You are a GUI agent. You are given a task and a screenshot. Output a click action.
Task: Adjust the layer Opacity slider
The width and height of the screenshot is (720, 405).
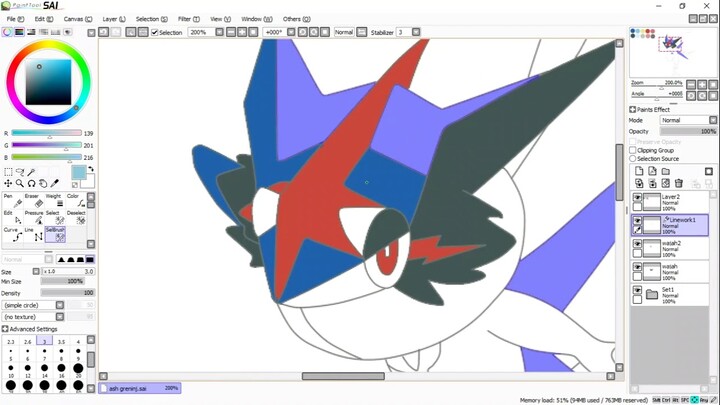tap(688, 131)
